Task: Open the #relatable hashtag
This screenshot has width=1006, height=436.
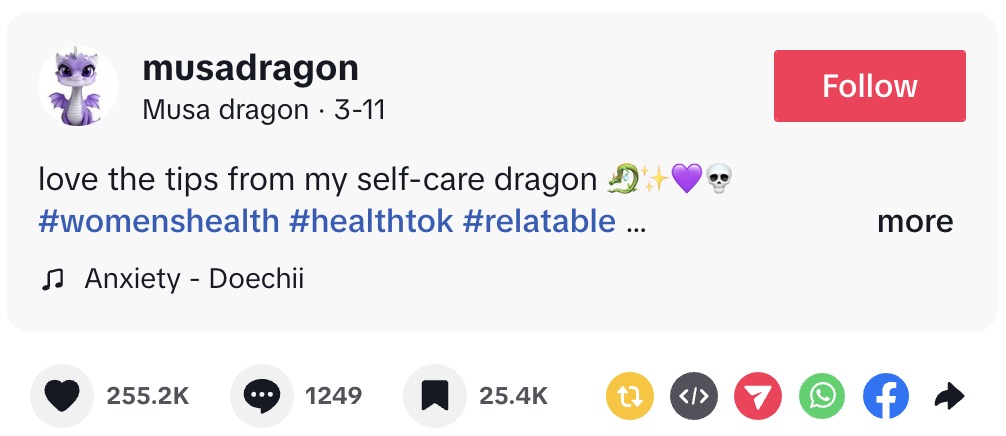Action: point(539,221)
